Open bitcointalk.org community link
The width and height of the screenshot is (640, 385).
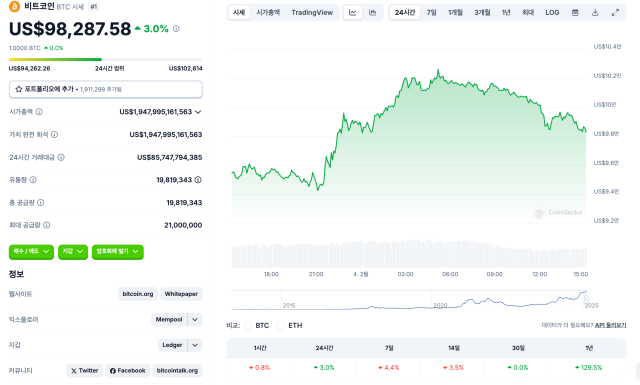[x=177, y=371]
